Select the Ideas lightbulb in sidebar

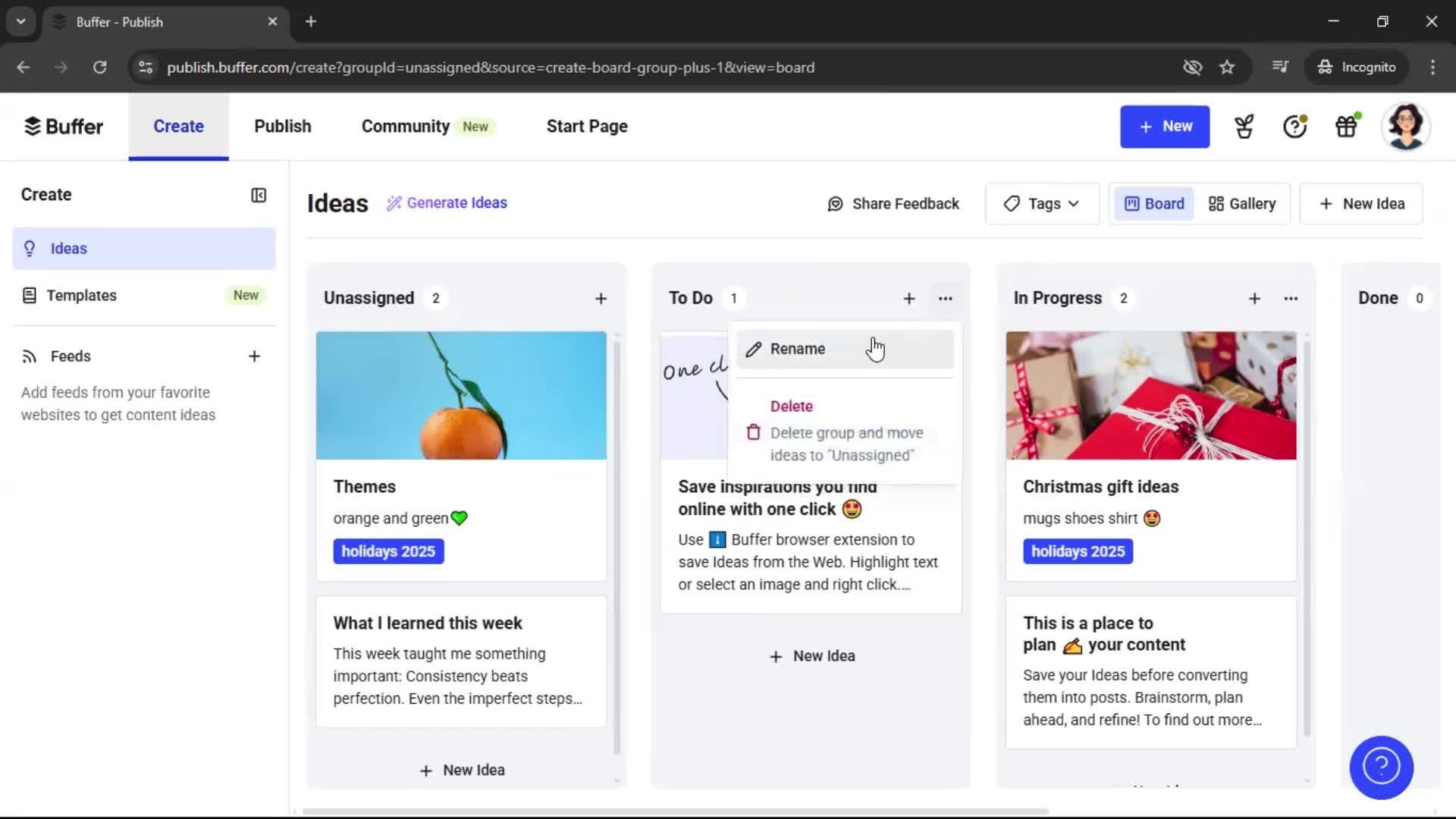pyautogui.click(x=29, y=248)
